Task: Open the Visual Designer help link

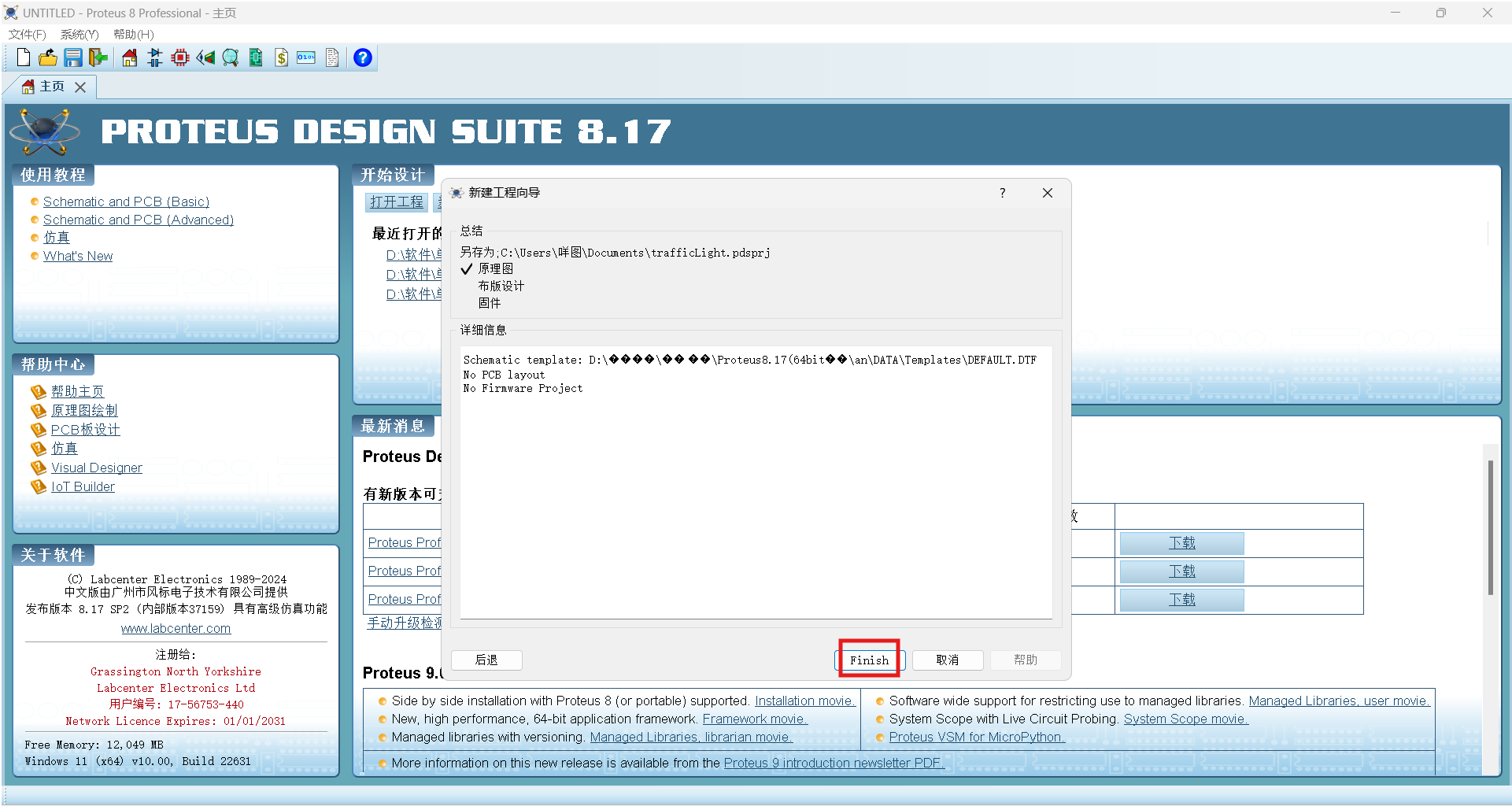Action: pos(97,468)
